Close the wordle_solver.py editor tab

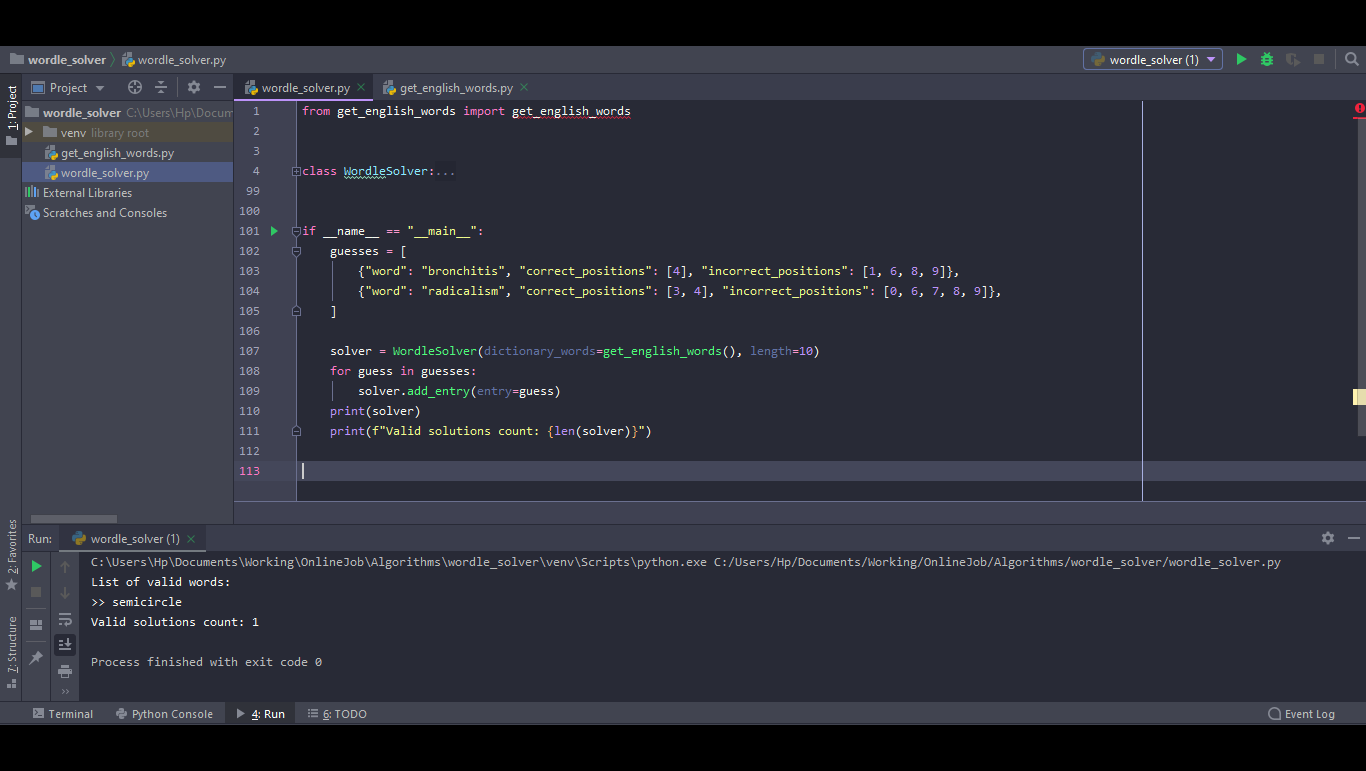tap(361, 88)
